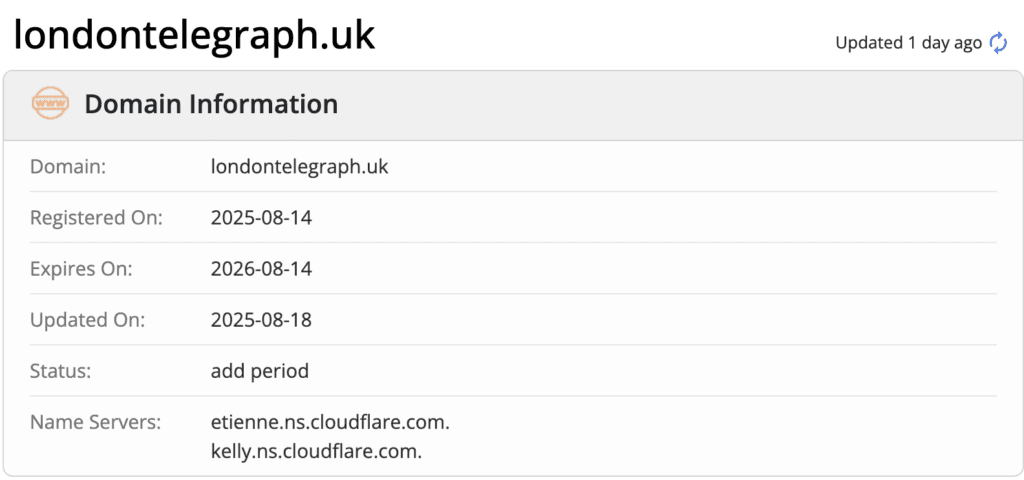The image size is (1024, 480).
Task: Select the londontelegraph.uk domain value
Action: tap(299, 167)
